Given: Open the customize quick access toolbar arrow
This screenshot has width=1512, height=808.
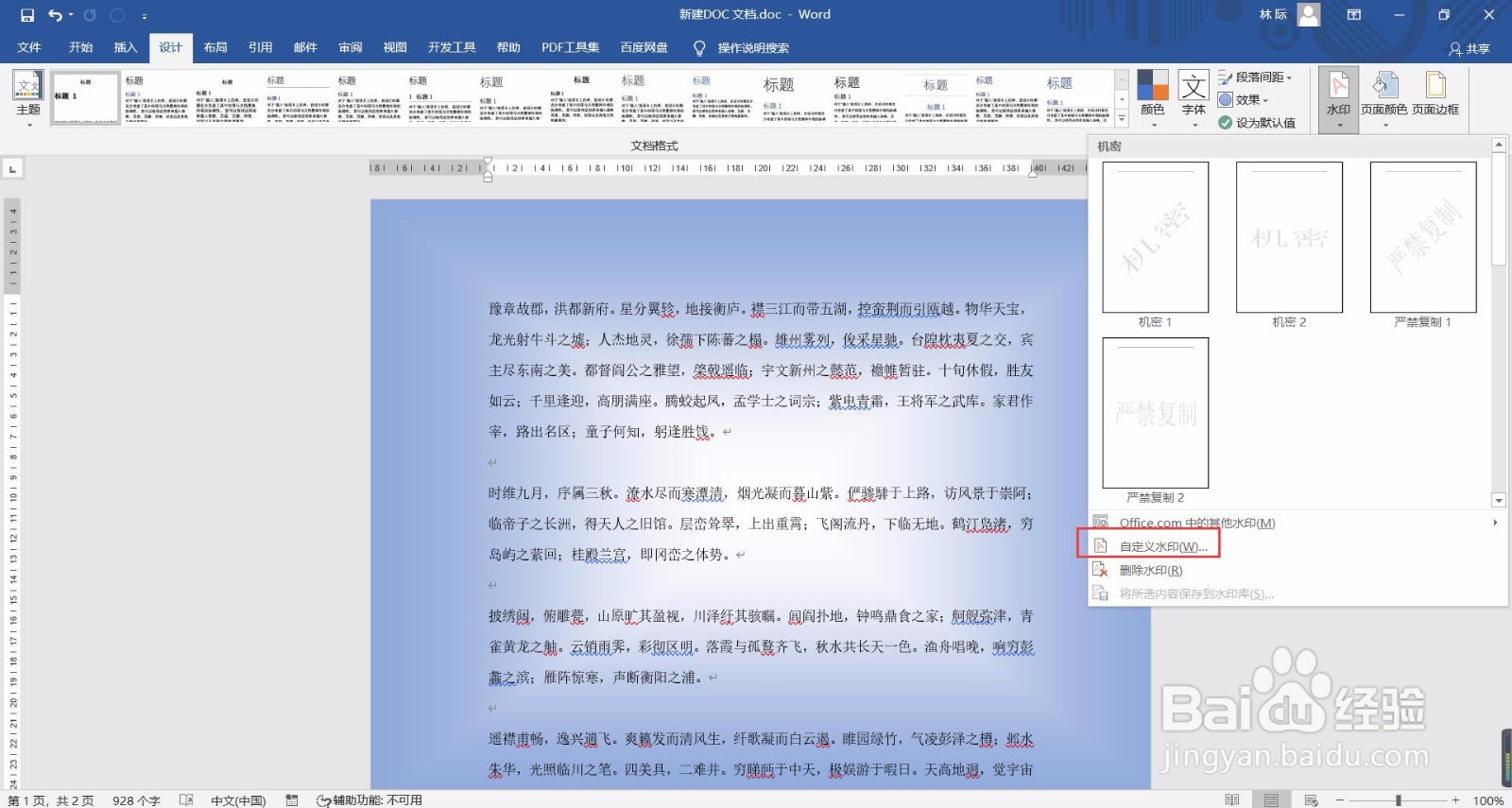Looking at the screenshot, I should (x=144, y=16).
